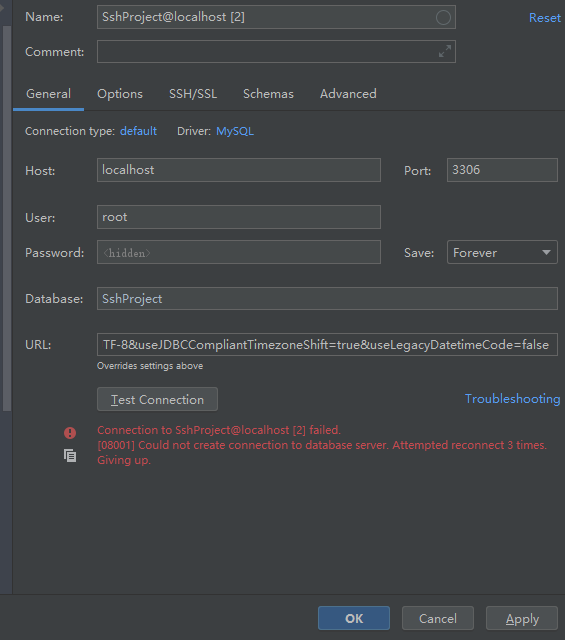
Task: Switch to the Schemas tab
Action: pos(268,94)
